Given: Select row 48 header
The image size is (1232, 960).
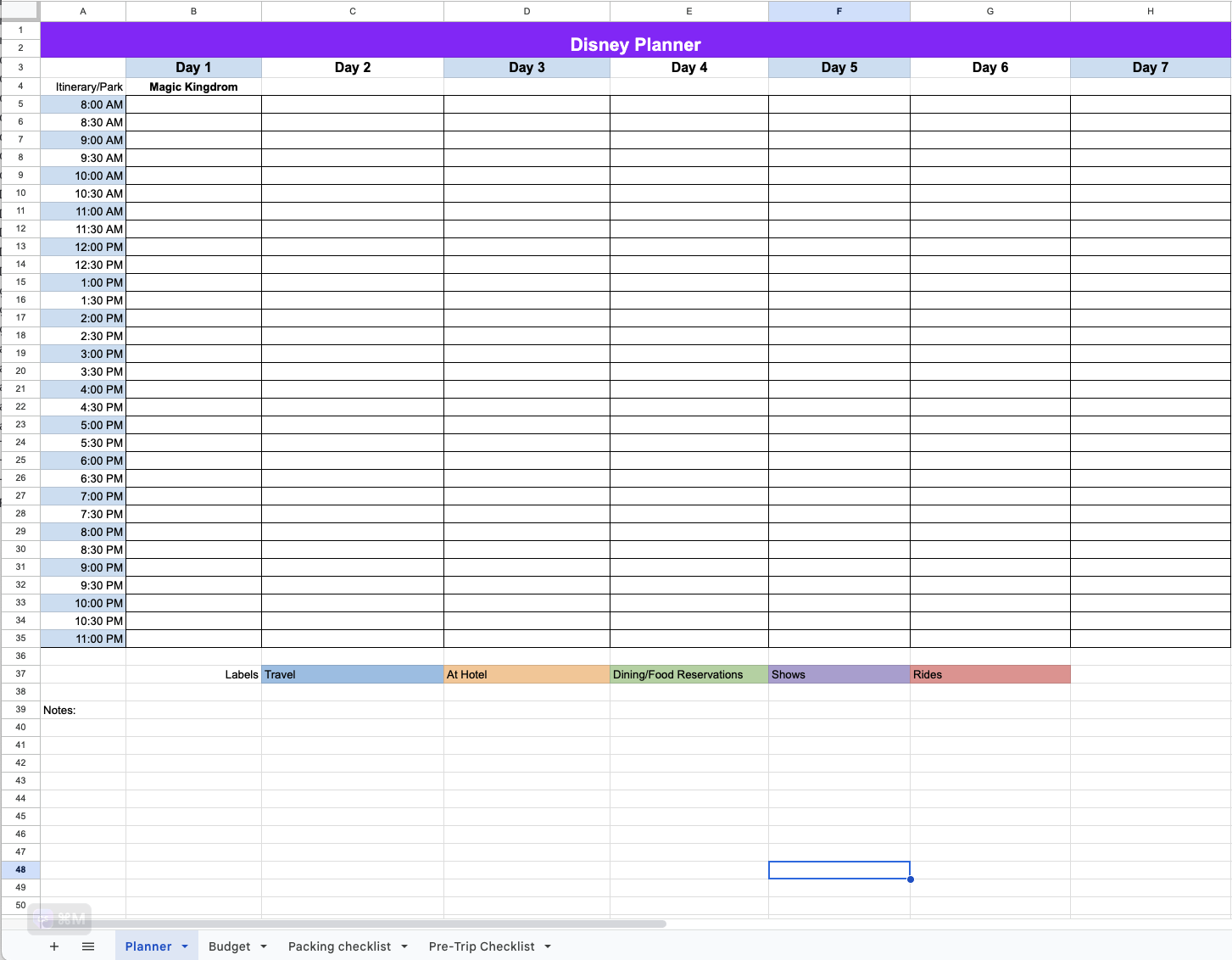Looking at the screenshot, I should click(x=20, y=869).
